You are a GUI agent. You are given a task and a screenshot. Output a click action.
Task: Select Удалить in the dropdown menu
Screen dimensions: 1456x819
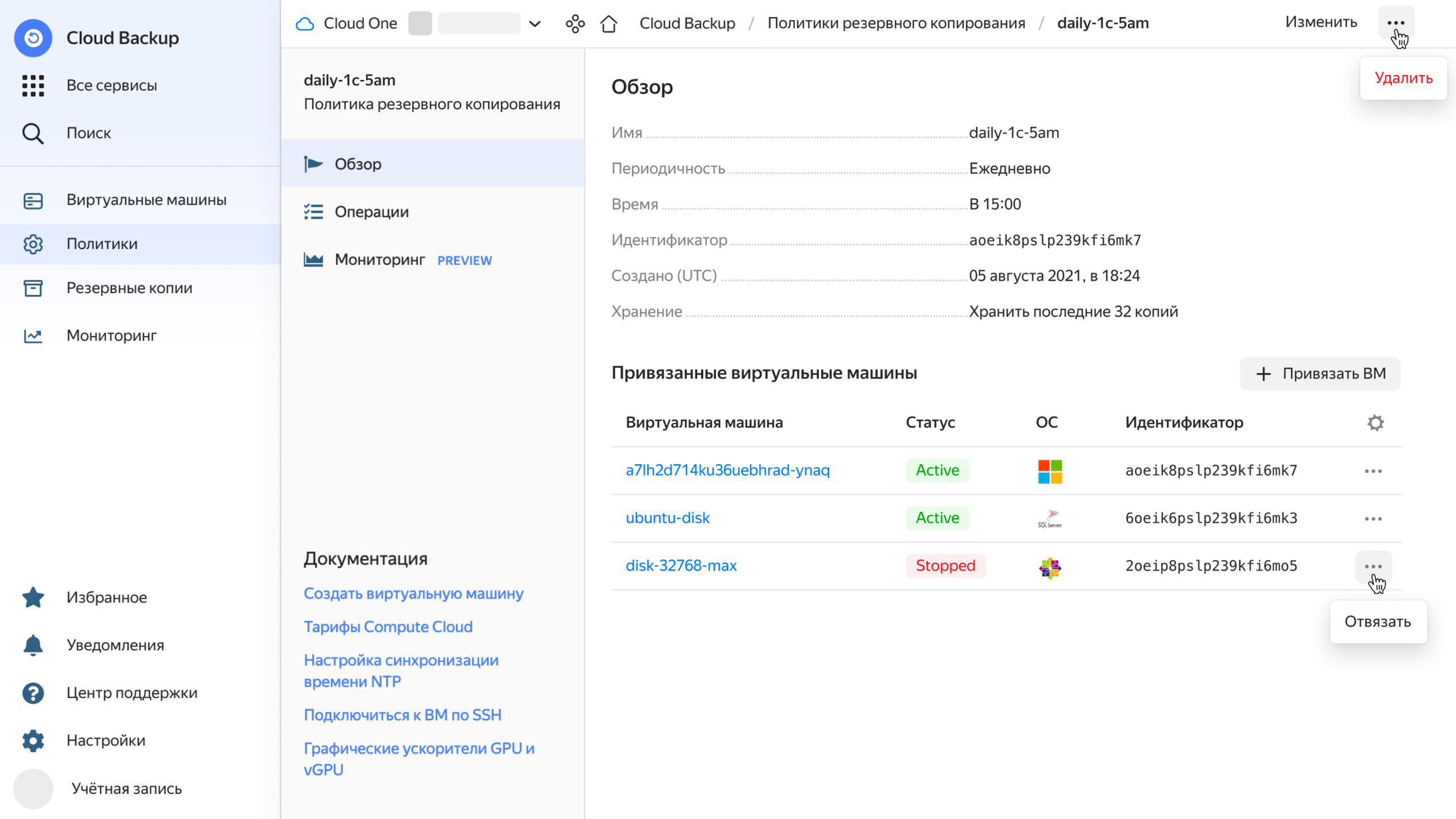pos(1403,78)
